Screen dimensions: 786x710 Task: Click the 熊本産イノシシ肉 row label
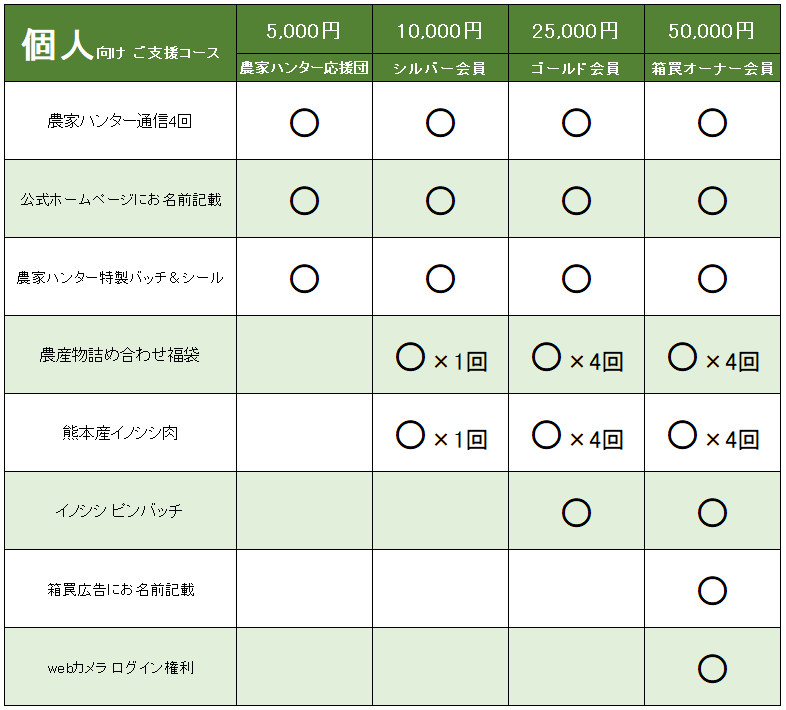[x=120, y=434]
